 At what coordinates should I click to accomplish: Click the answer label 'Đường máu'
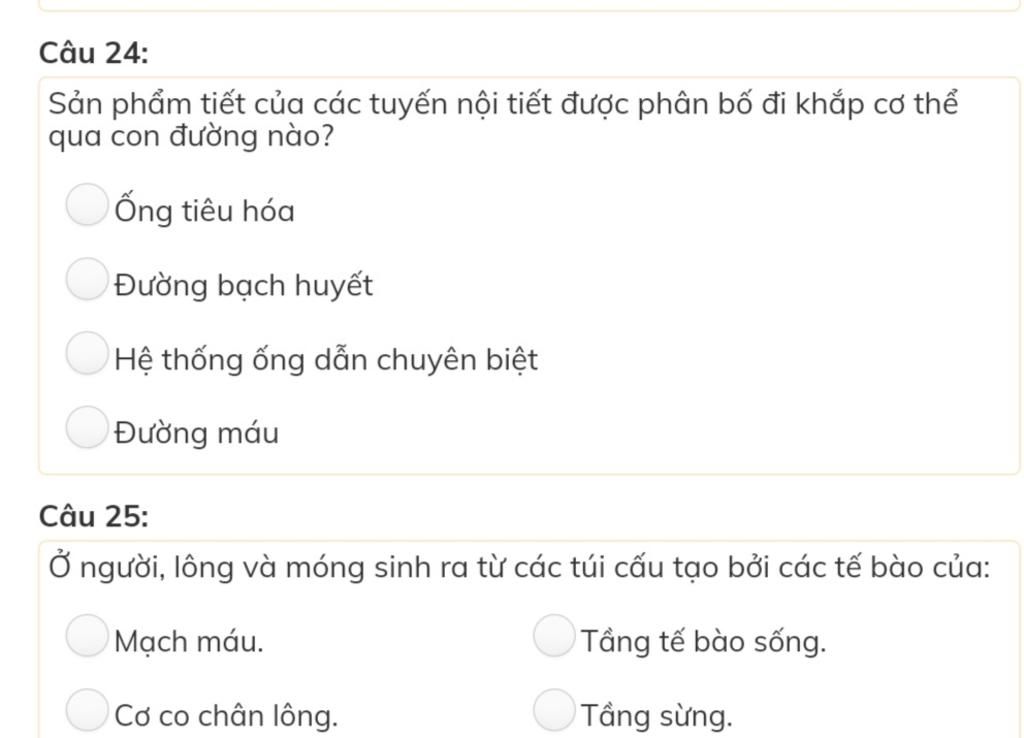197,432
